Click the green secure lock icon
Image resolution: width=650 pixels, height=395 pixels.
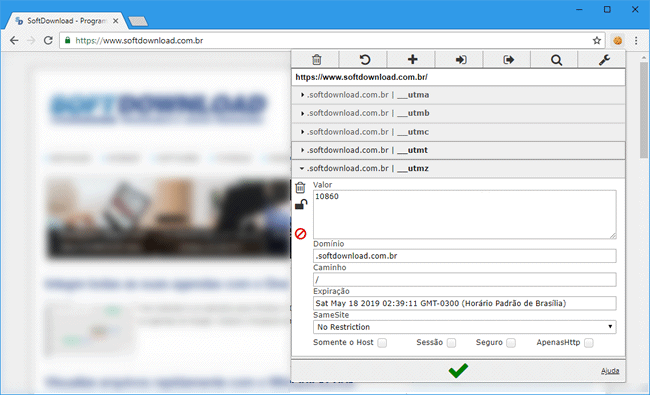point(68,40)
